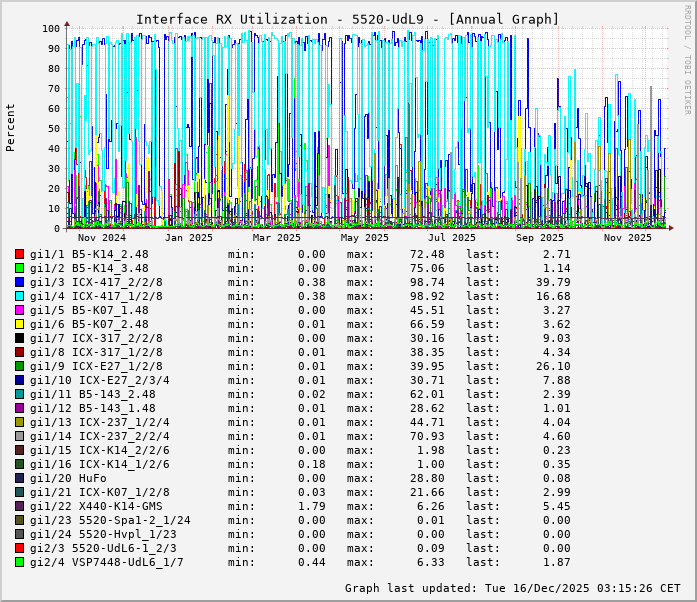Click the Jan 2025 x-axis label
The image size is (697, 602).
tap(188, 237)
